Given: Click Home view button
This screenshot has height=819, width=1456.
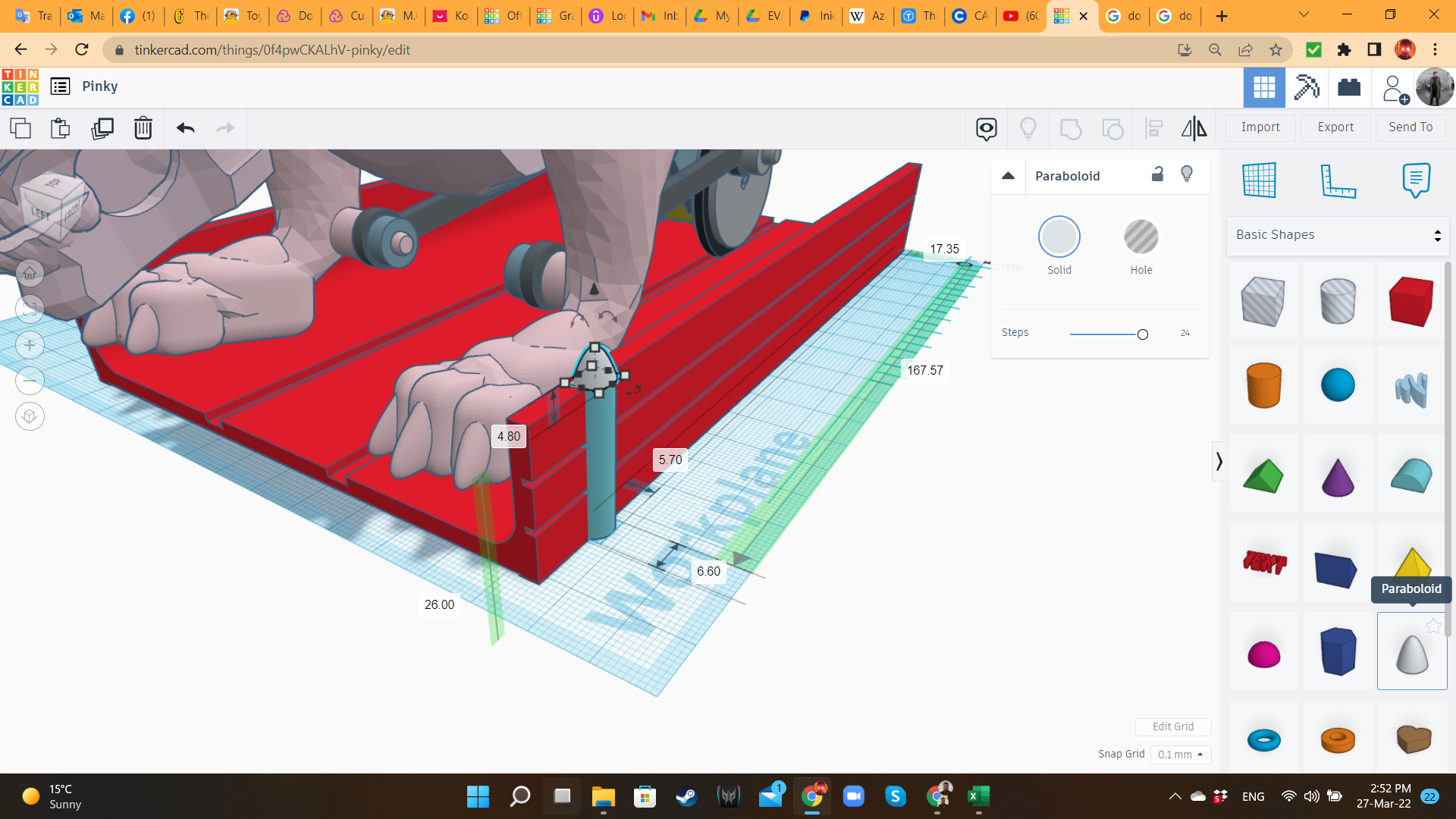Looking at the screenshot, I should (x=30, y=273).
